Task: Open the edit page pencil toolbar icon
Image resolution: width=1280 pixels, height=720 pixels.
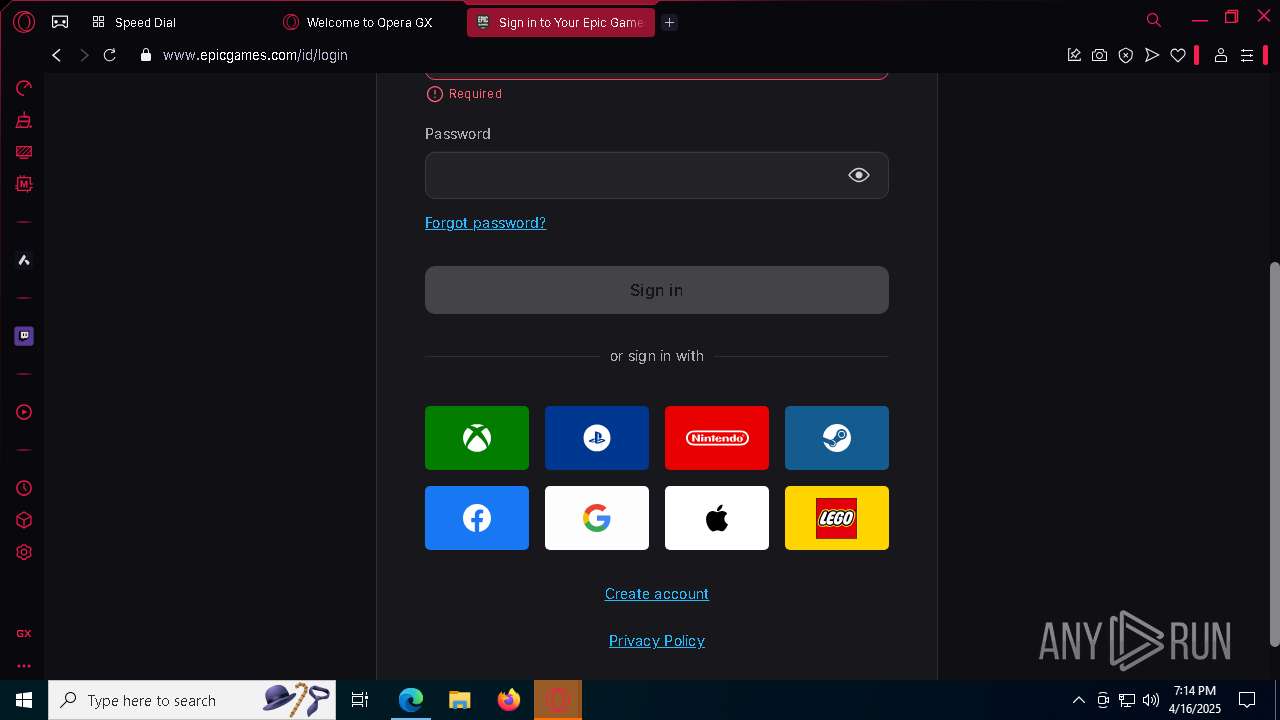Action: (1074, 55)
